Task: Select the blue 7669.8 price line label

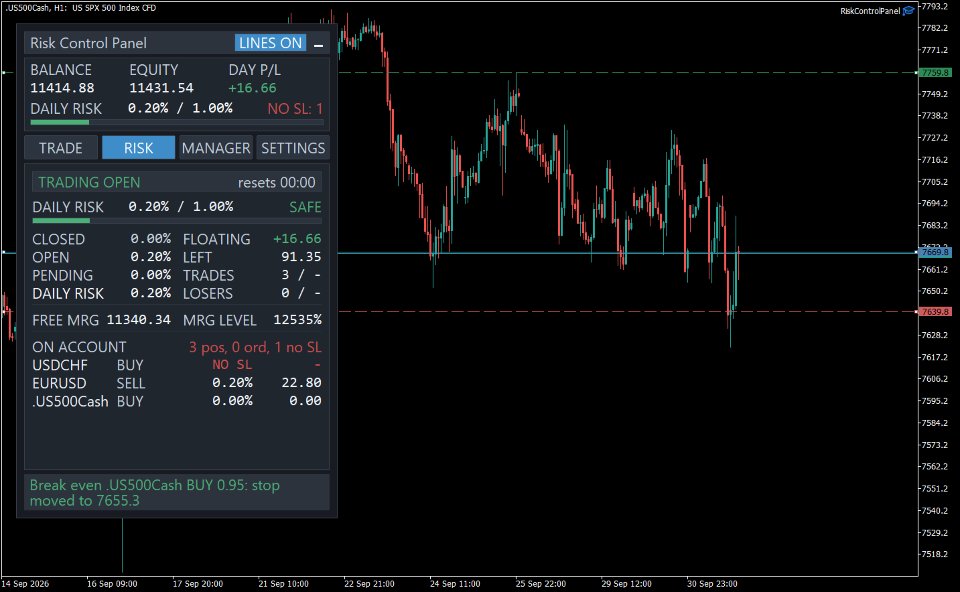Action: coord(935,252)
